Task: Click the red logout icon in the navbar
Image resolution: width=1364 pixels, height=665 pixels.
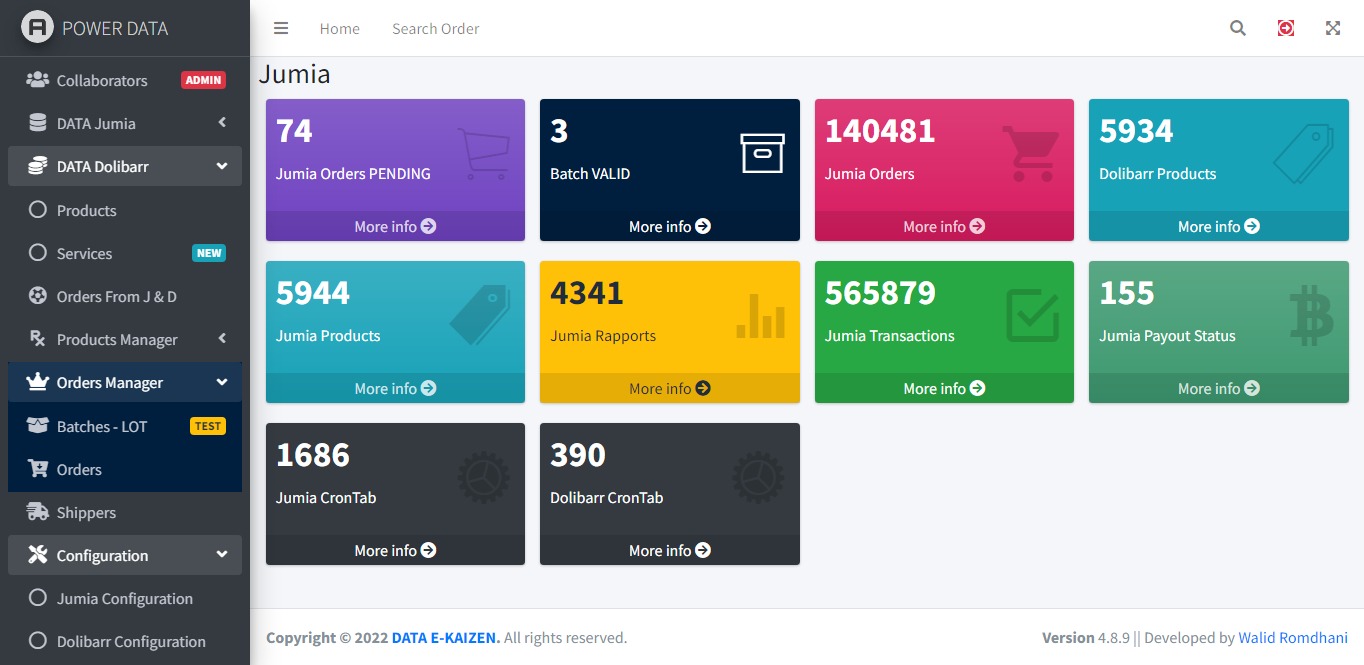Action: pyautogui.click(x=1286, y=28)
